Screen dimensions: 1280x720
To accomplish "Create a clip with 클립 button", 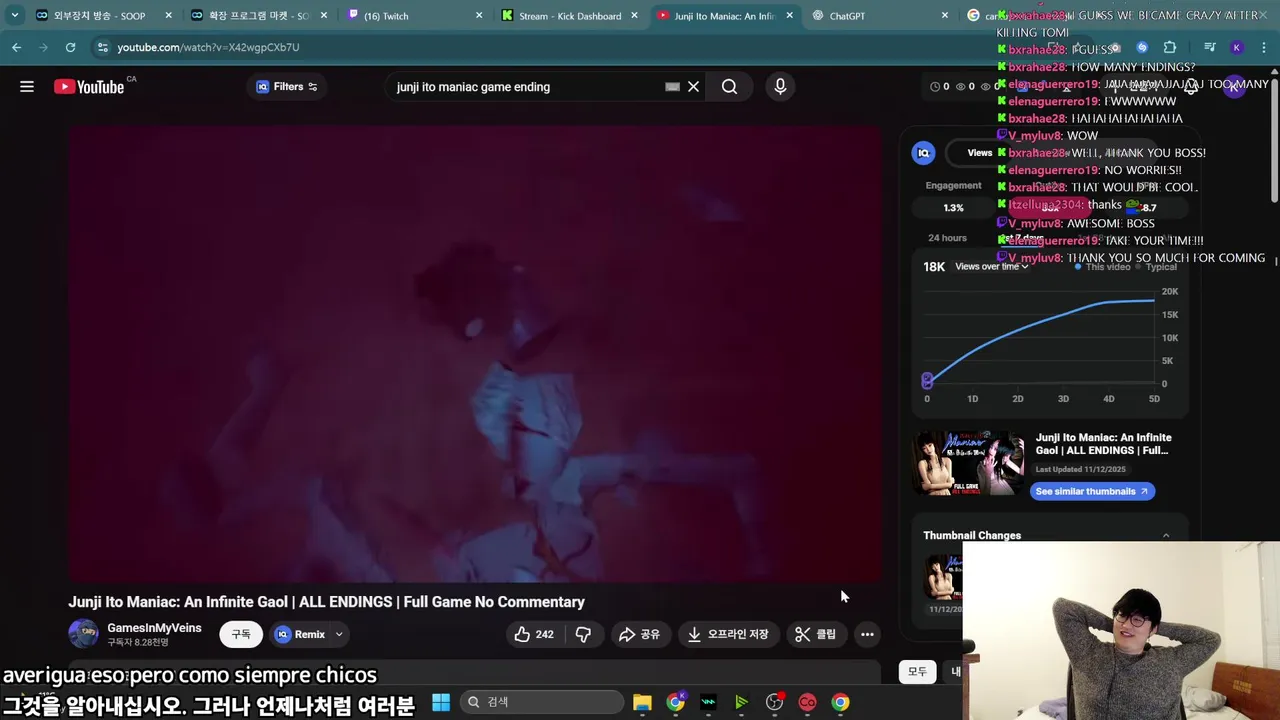I will point(815,634).
